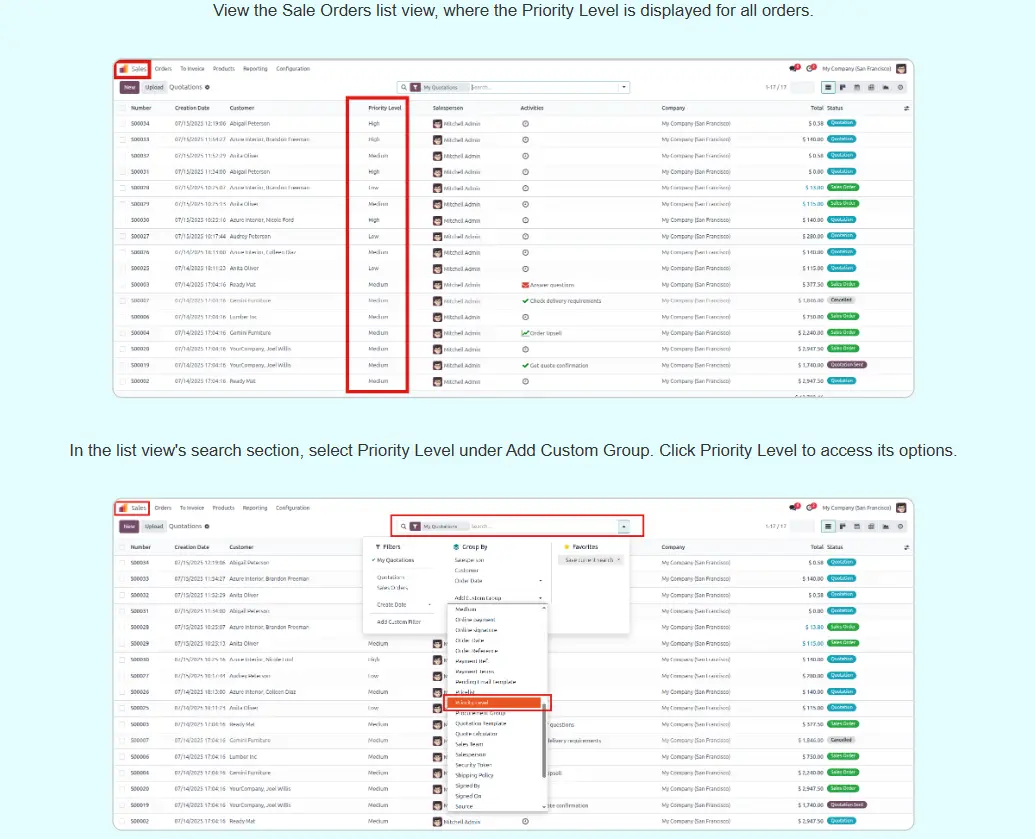This screenshot has height=839, width=1035.
Task: Select Priority Level in the custom group list
Action: [494, 702]
